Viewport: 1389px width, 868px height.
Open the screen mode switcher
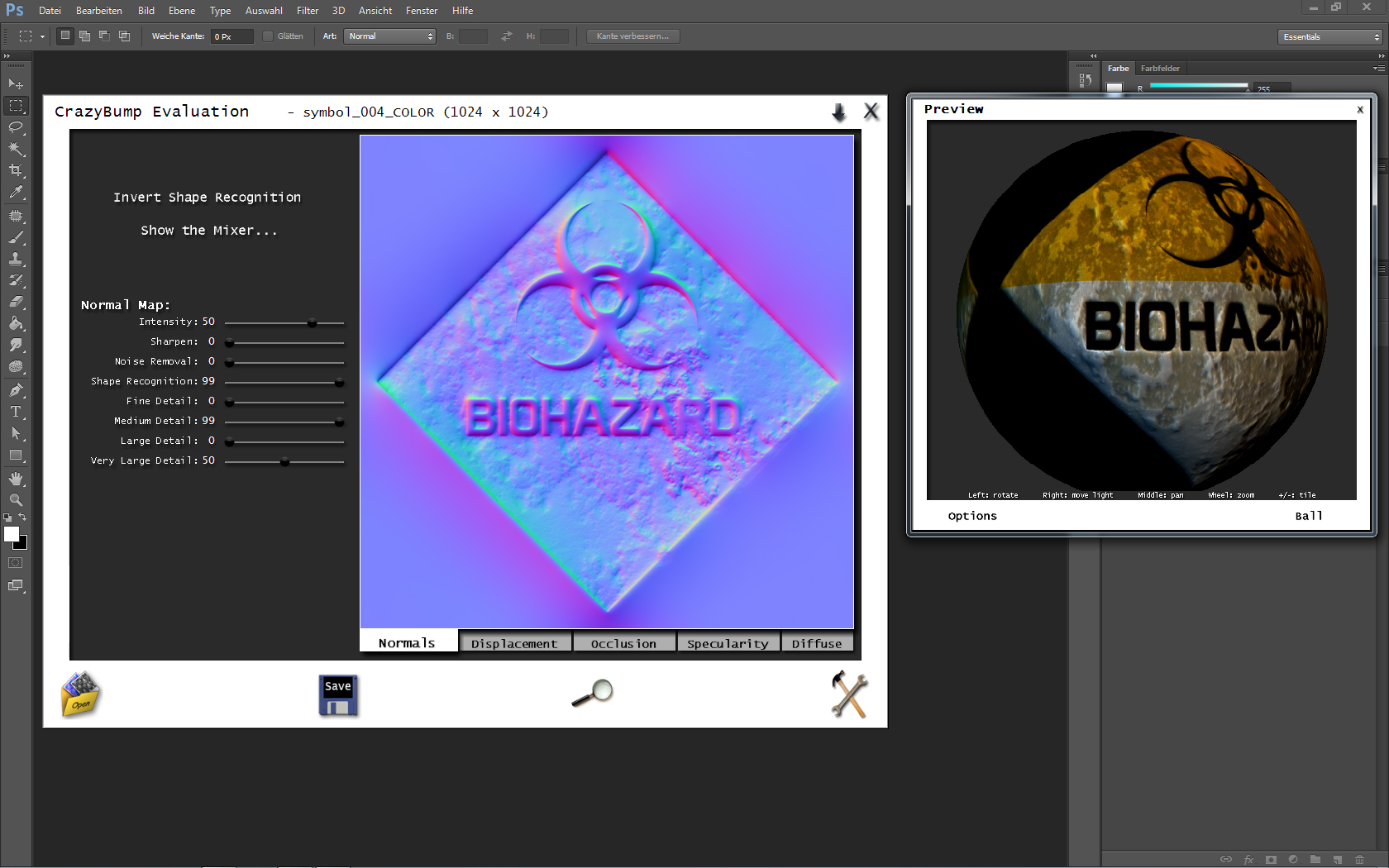[16, 585]
